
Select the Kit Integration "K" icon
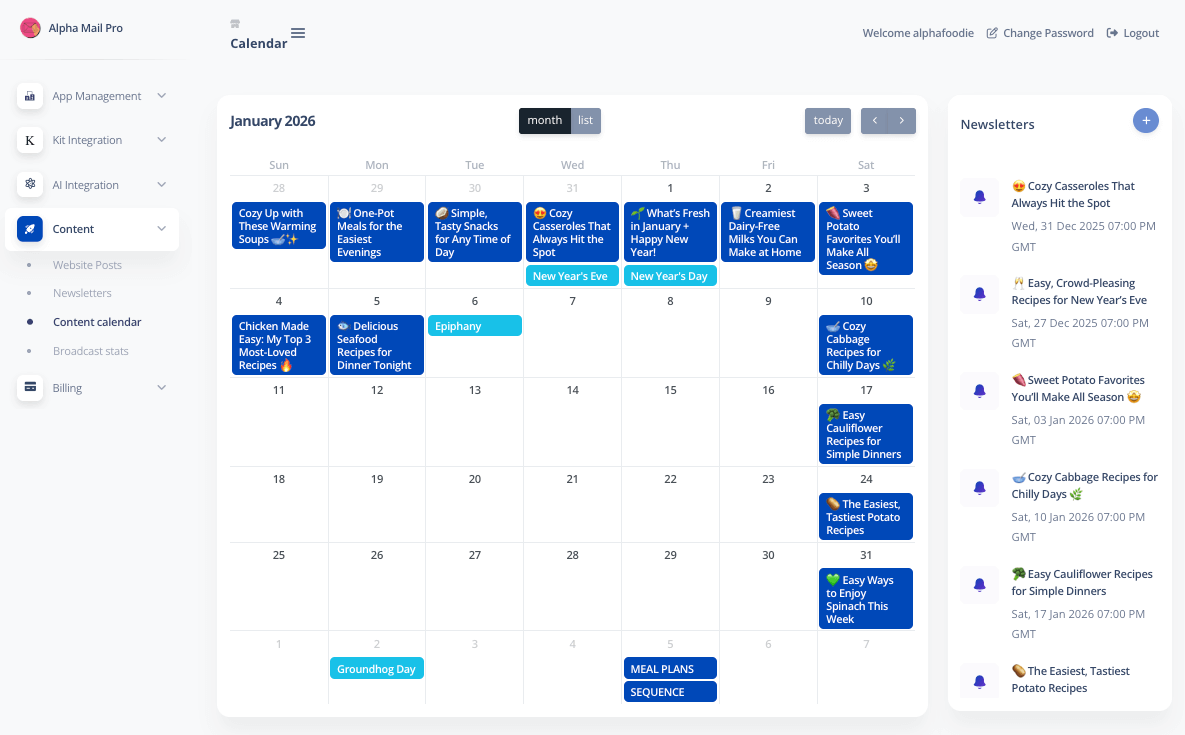pyautogui.click(x=30, y=140)
